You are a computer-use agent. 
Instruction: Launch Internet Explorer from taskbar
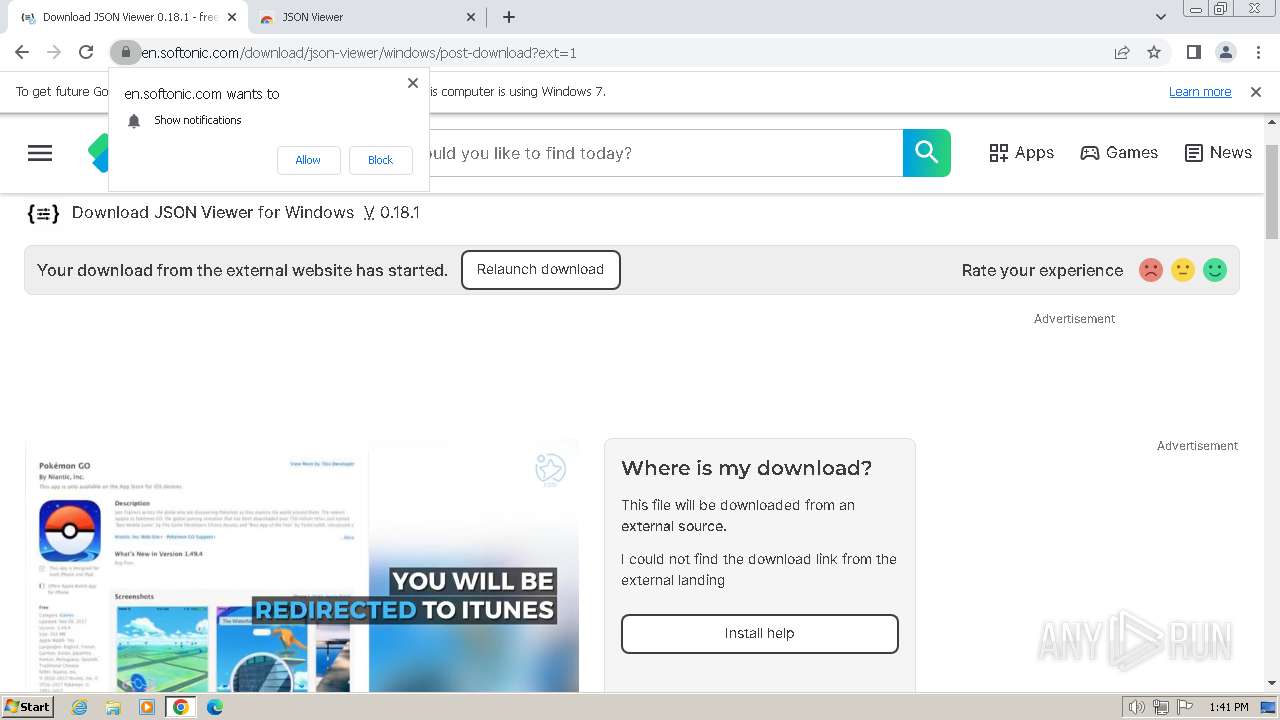[80, 707]
